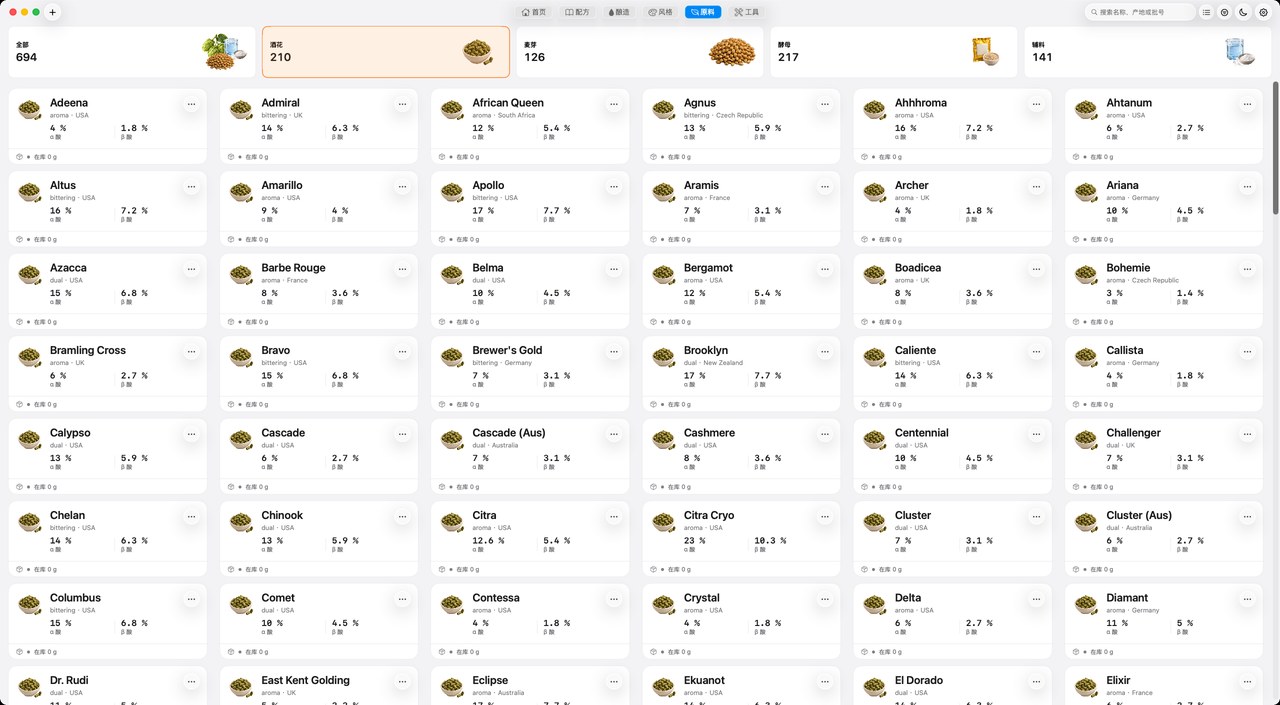1280x705 pixels.
Task: Open the 工具 tools tab
Action: coord(746,12)
